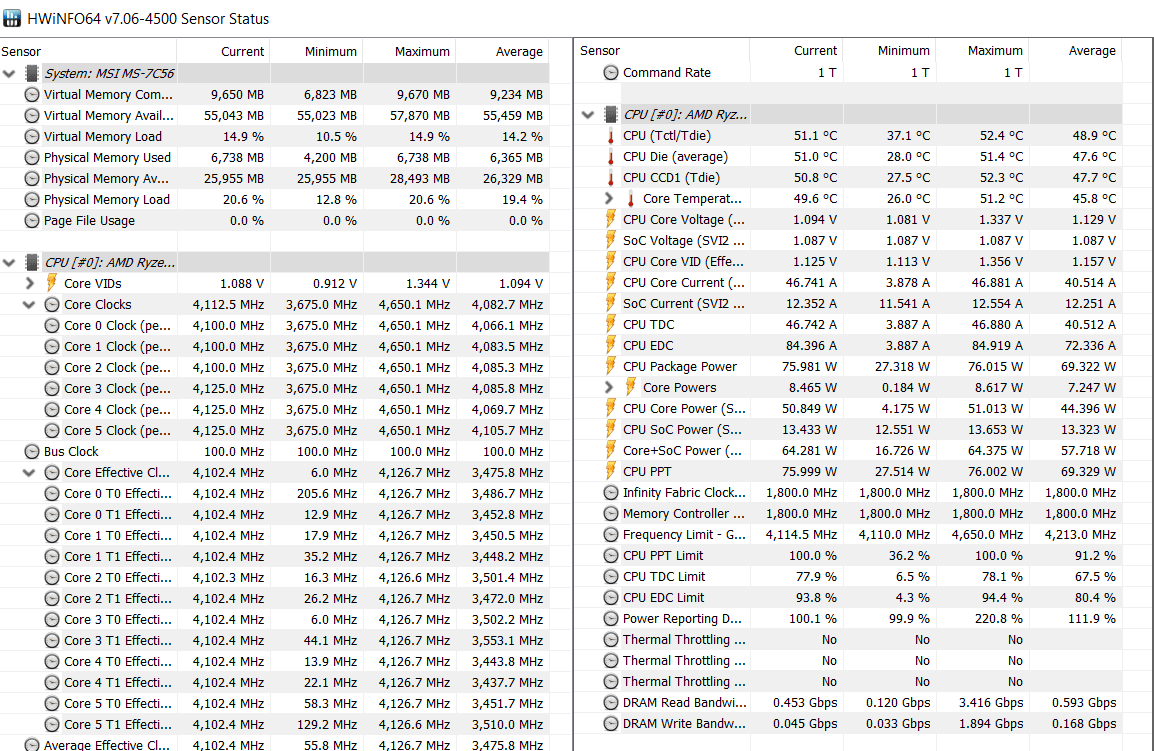Click the lightning icon beside CPU EDC

pyautogui.click(x=611, y=346)
